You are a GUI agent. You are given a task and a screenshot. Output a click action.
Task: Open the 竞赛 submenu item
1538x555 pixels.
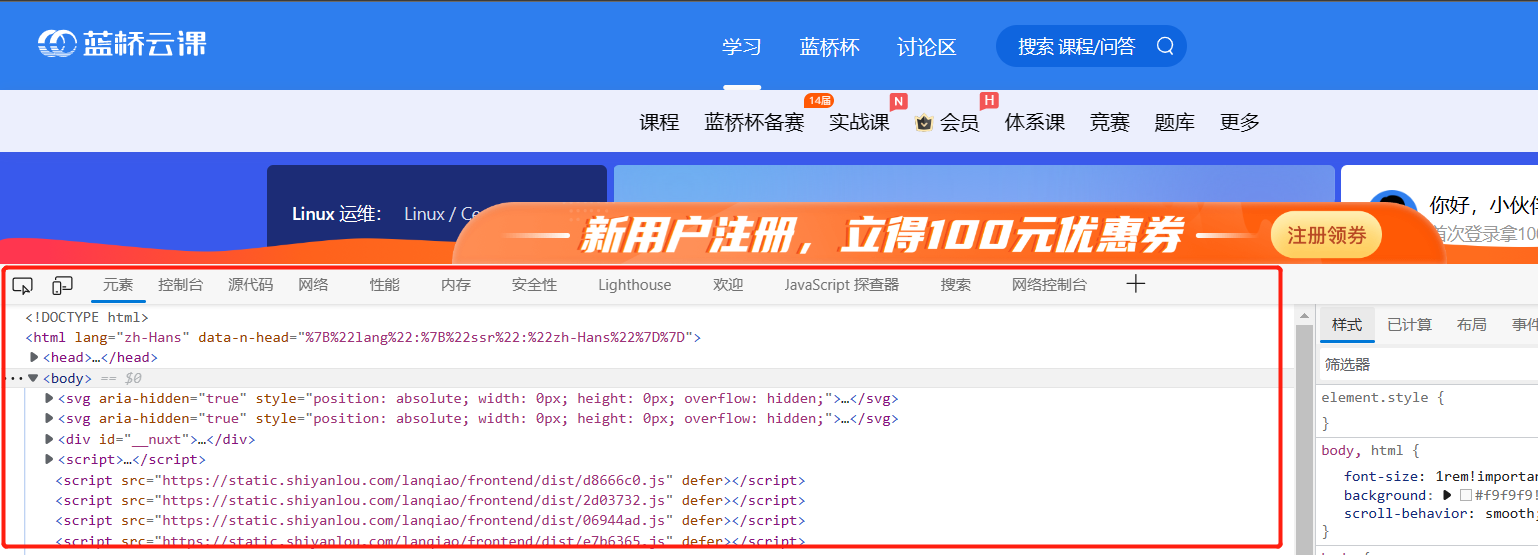point(1110,122)
